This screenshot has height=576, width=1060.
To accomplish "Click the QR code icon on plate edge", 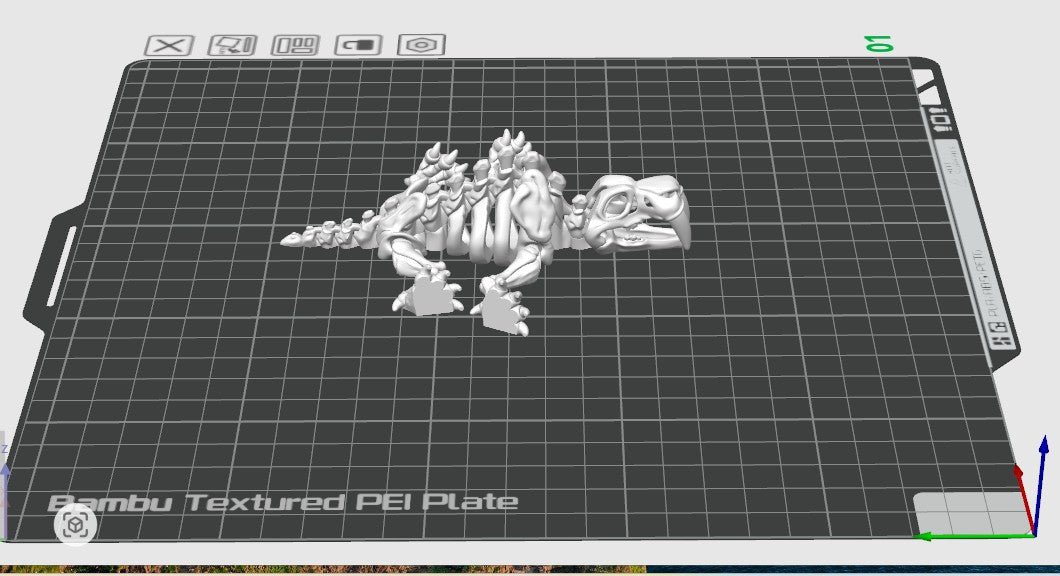I will coord(1001,338).
